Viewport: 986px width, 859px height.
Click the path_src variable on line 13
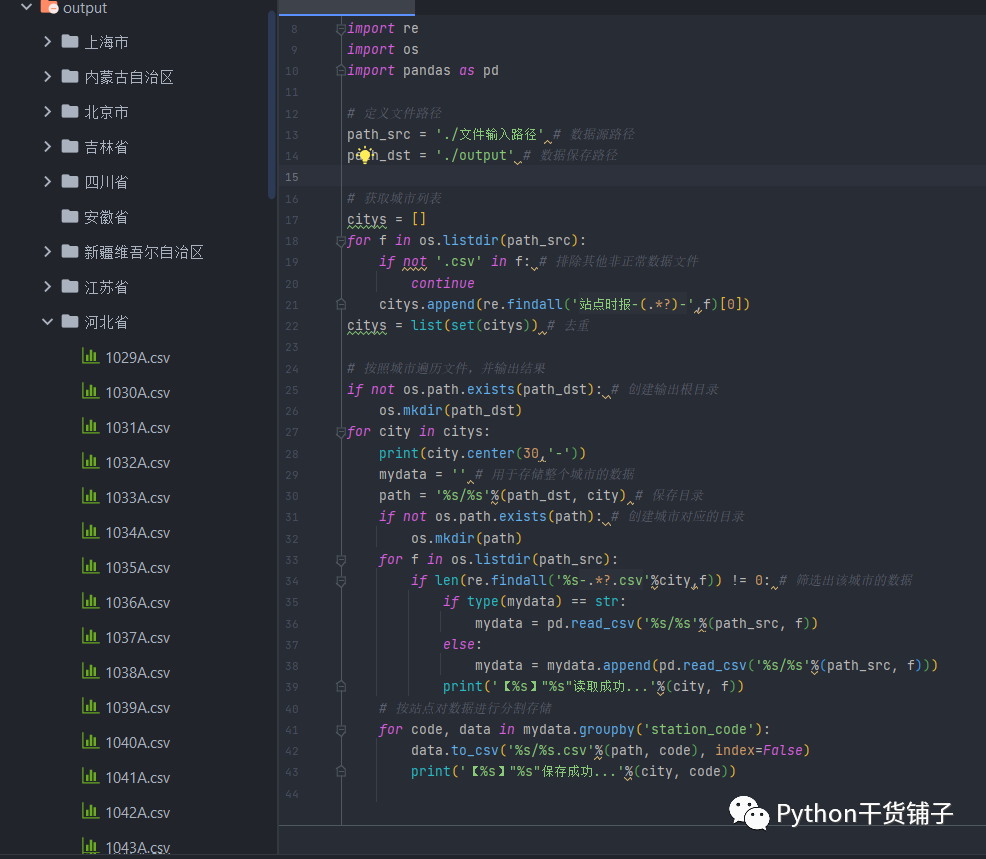379,135
